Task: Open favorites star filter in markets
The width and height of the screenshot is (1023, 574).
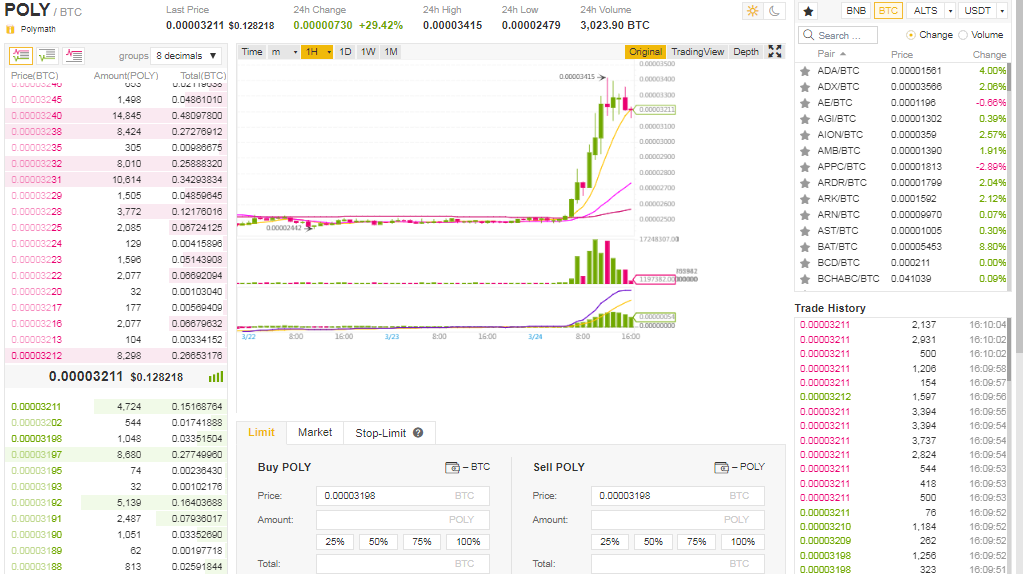Action: pyautogui.click(x=808, y=11)
